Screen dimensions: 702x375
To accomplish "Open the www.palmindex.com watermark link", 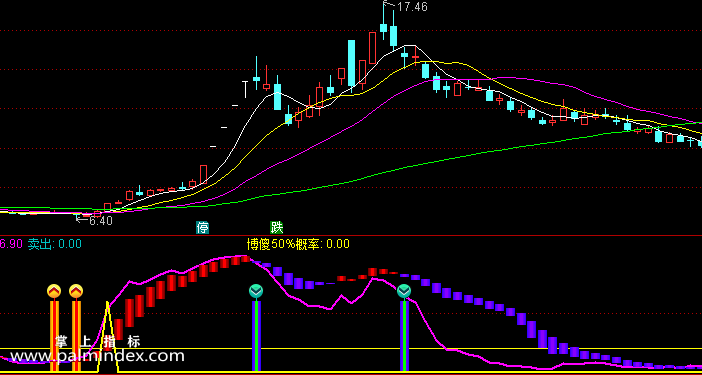I will pos(97,357).
